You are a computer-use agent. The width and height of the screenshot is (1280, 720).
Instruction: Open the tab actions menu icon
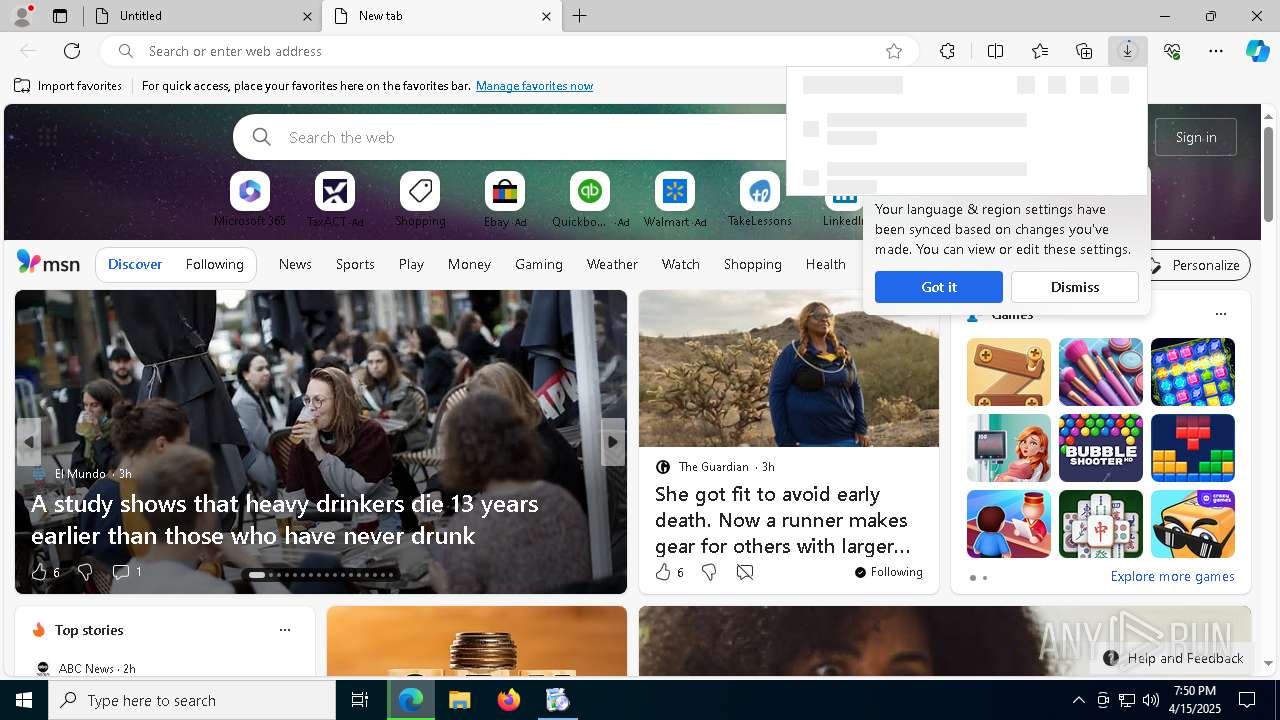(x=60, y=16)
